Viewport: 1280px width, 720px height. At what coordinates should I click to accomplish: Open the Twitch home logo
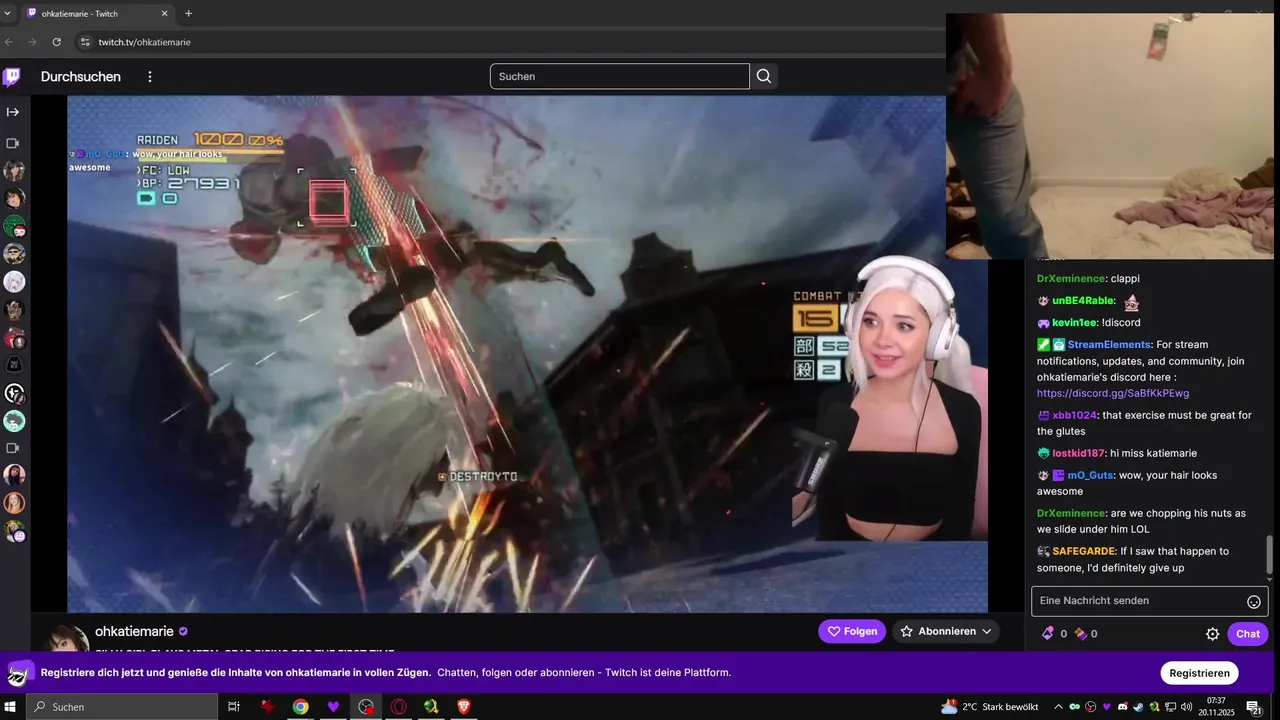[x=12, y=77]
